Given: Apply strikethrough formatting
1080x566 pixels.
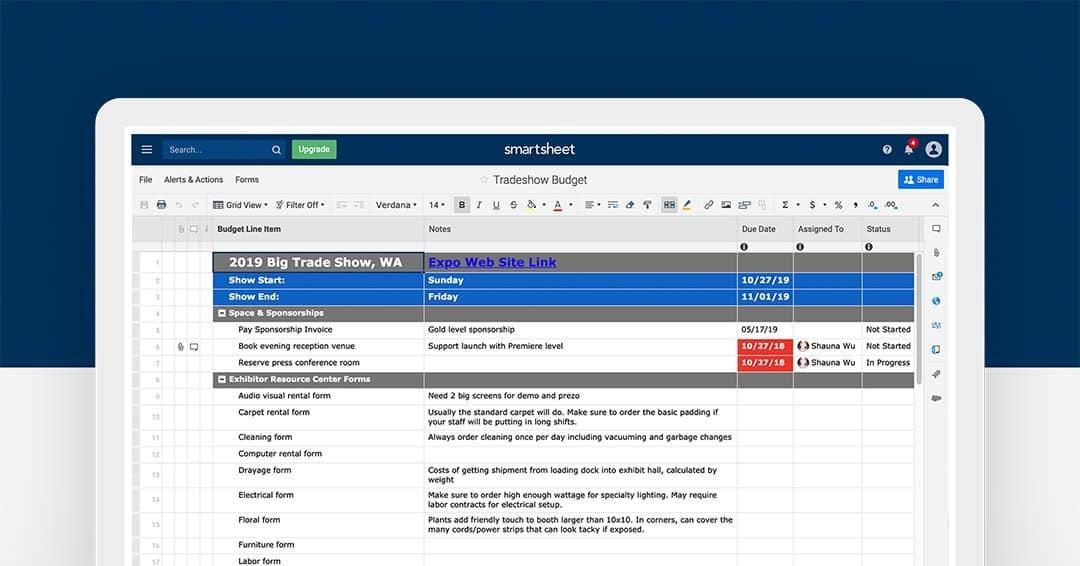Looking at the screenshot, I should [x=513, y=205].
